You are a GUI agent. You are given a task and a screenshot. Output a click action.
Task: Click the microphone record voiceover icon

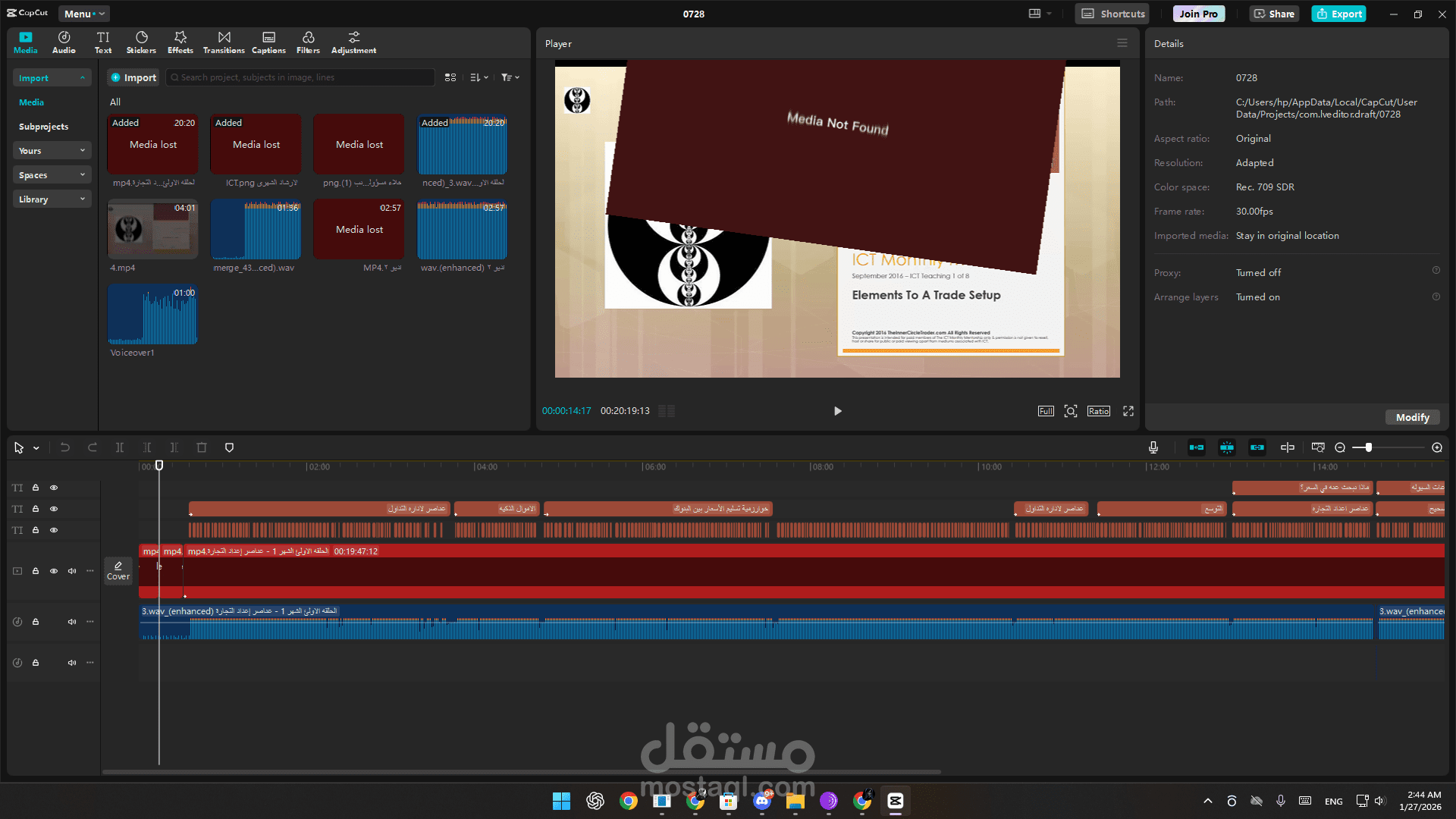pos(1153,447)
